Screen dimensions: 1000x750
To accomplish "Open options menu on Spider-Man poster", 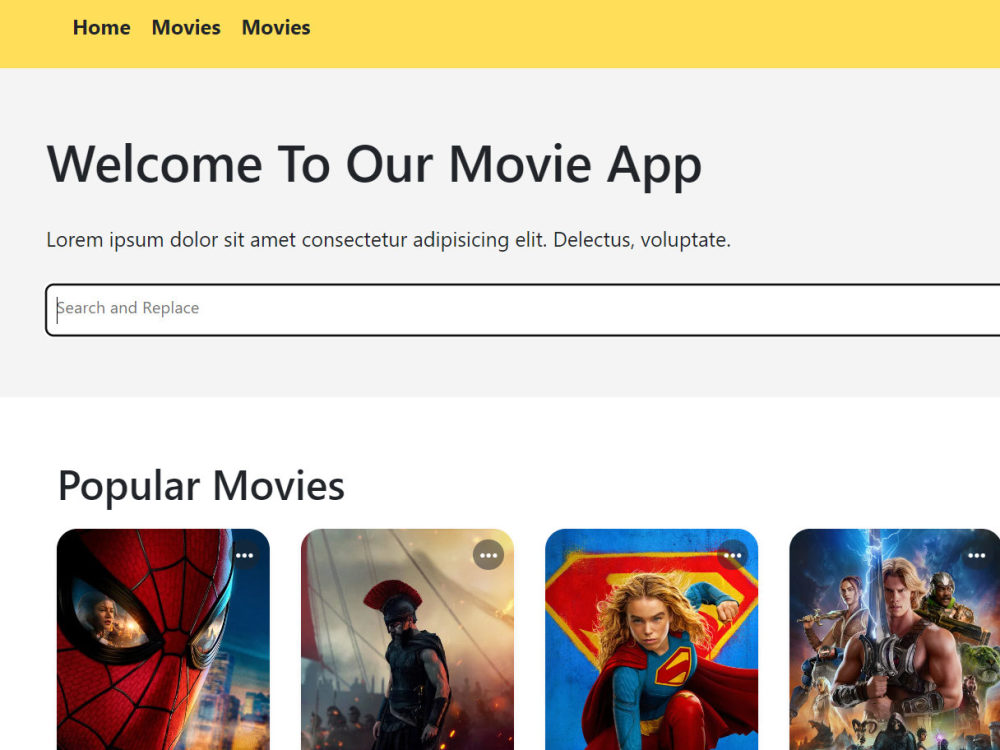I will (x=244, y=555).
